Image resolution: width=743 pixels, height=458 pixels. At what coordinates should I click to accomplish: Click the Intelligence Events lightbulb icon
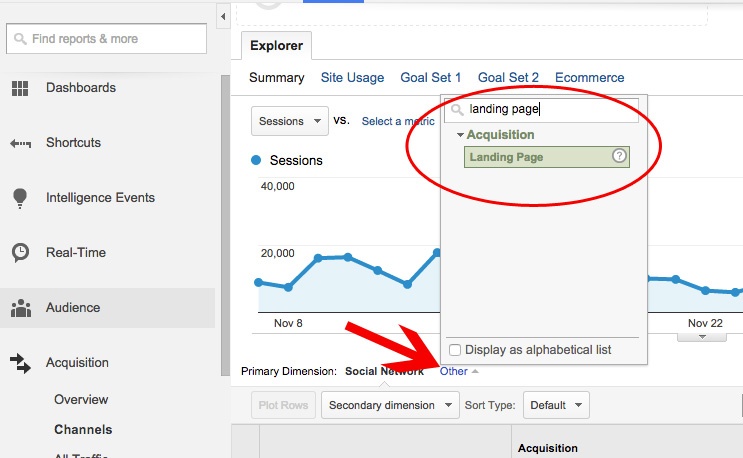(x=20, y=198)
